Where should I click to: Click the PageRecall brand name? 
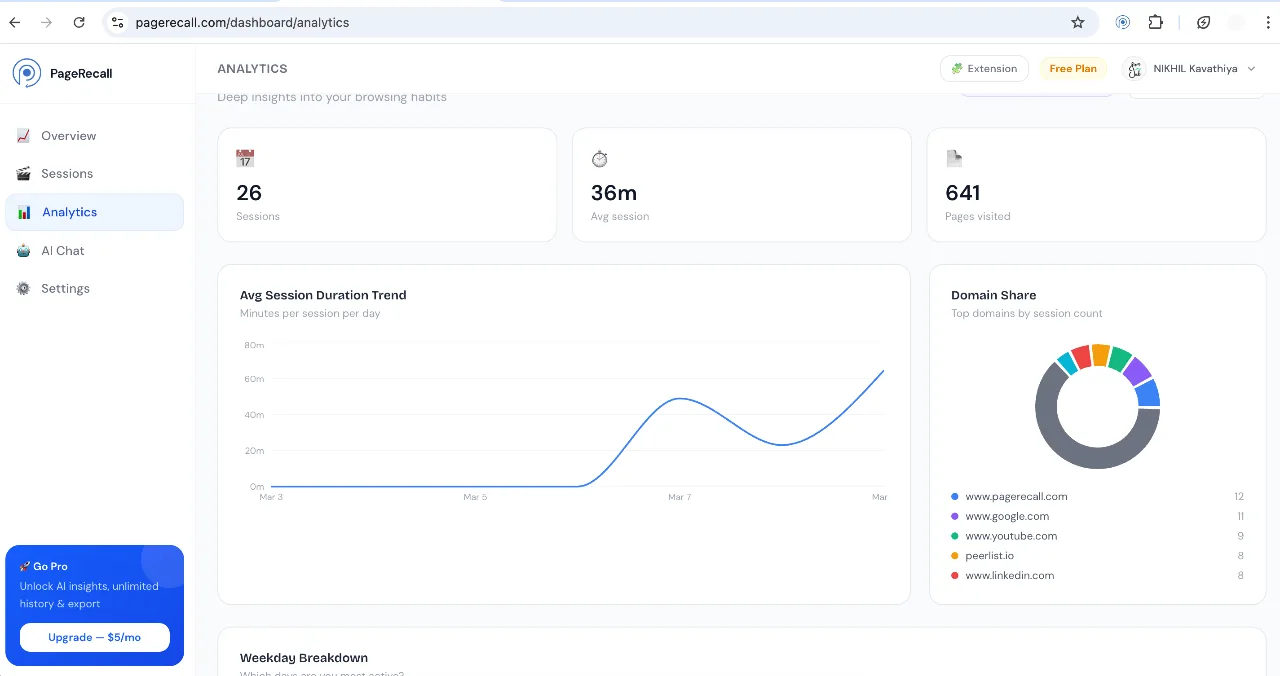pos(81,73)
